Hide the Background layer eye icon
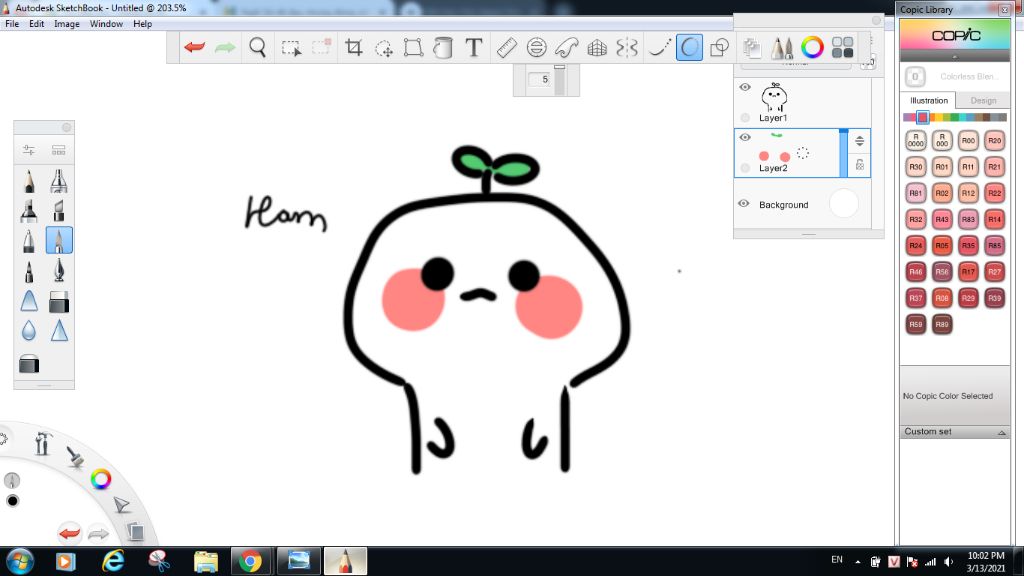The image size is (1024, 576). pyautogui.click(x=744, y=204)
